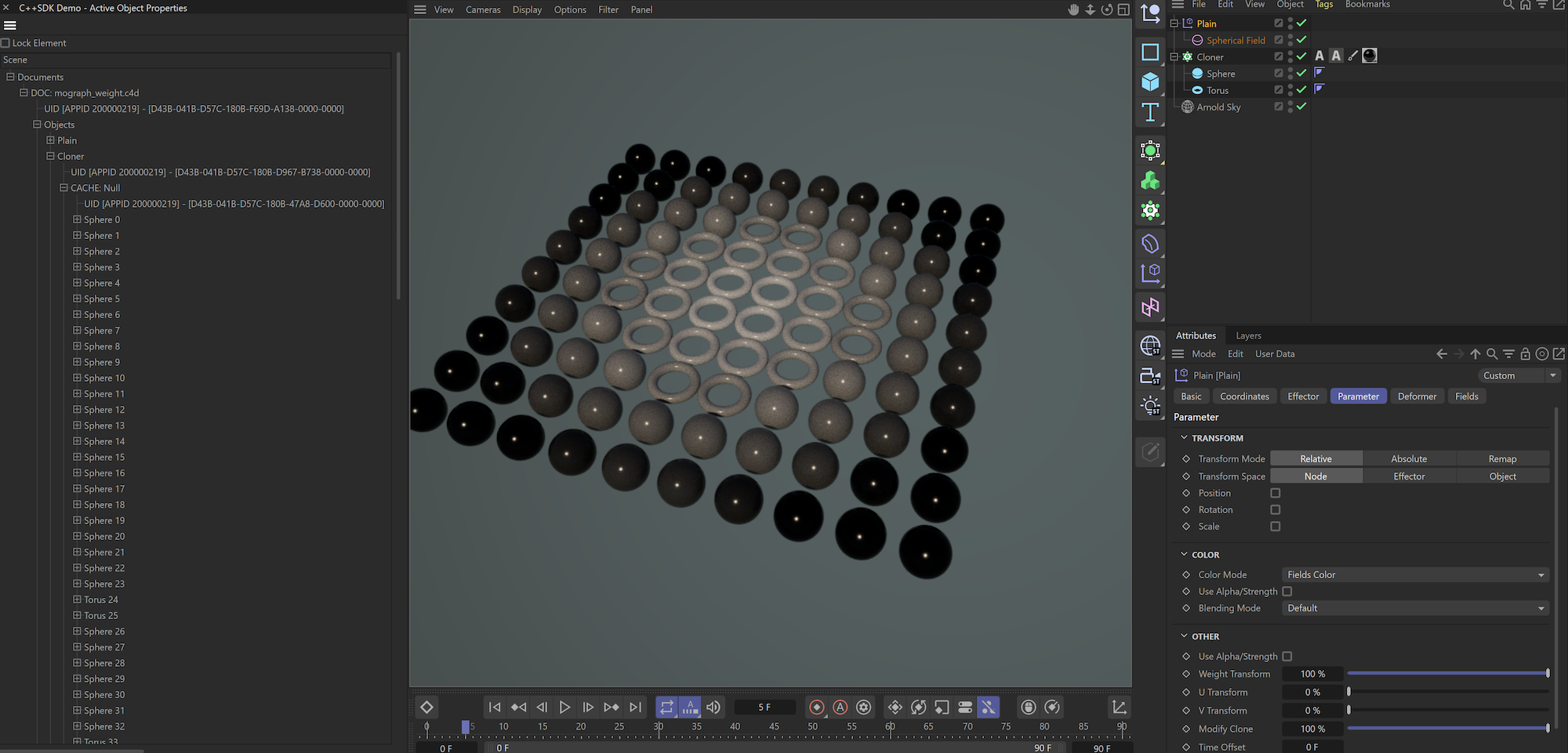The width and height of the screenshot is (1568, 753).
Task: Click the record active objects button
Action: (x=817, y=707)
